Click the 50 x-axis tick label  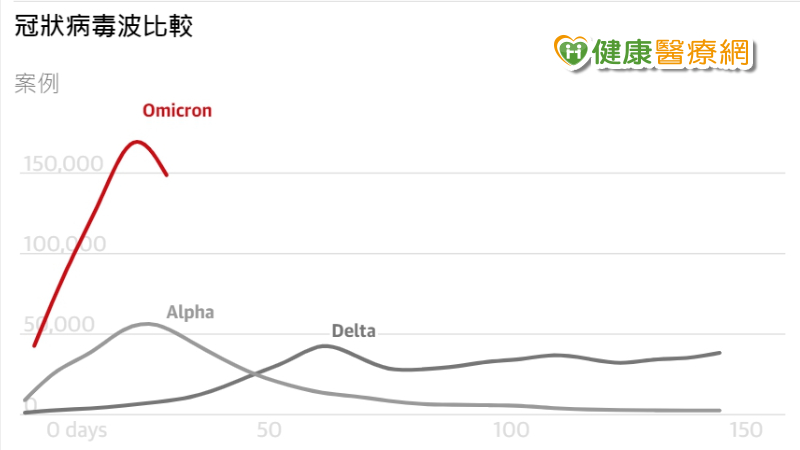pyautogui.click(x=267, y=430)
